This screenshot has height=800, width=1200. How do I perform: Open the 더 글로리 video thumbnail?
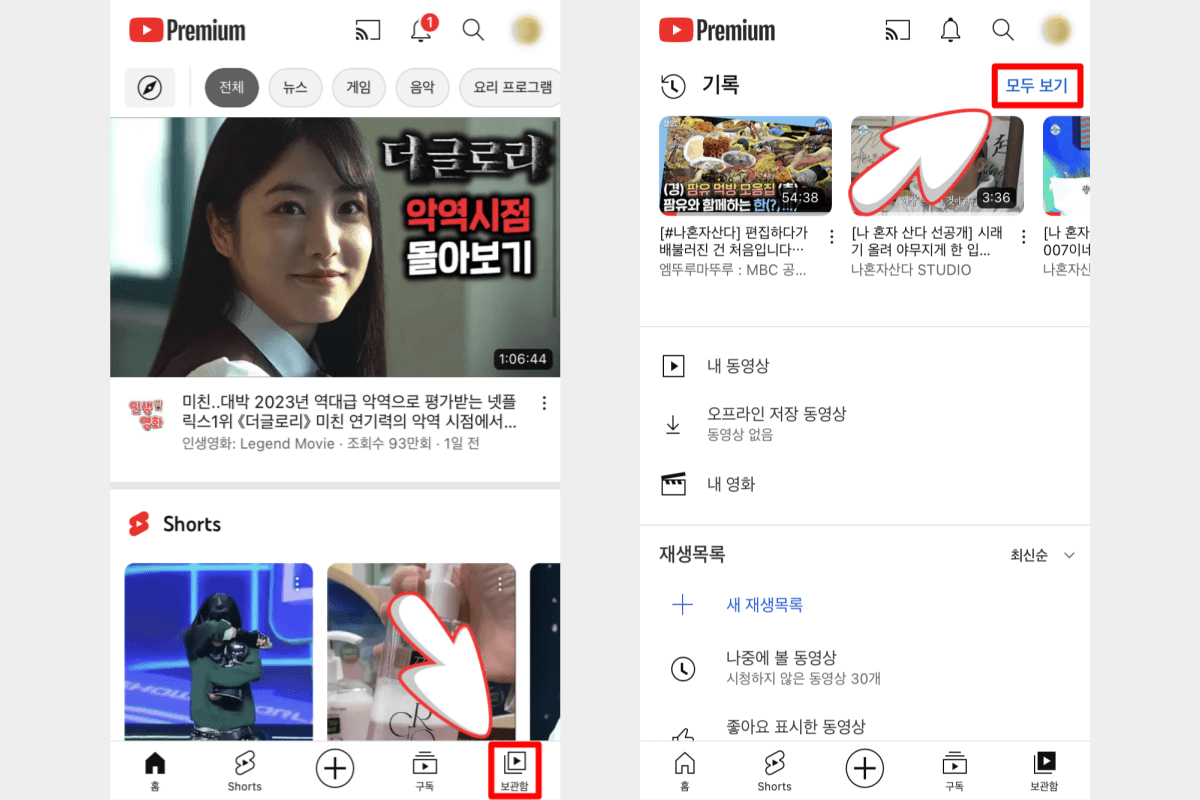tap(335, 247)
